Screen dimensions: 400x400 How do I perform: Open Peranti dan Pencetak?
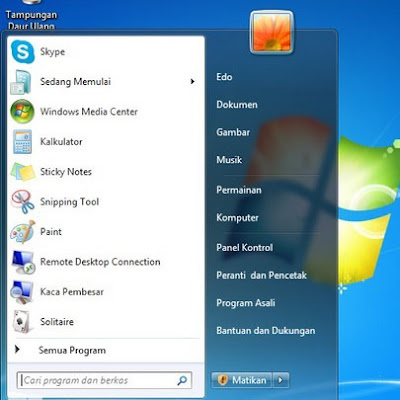[261, 275]
